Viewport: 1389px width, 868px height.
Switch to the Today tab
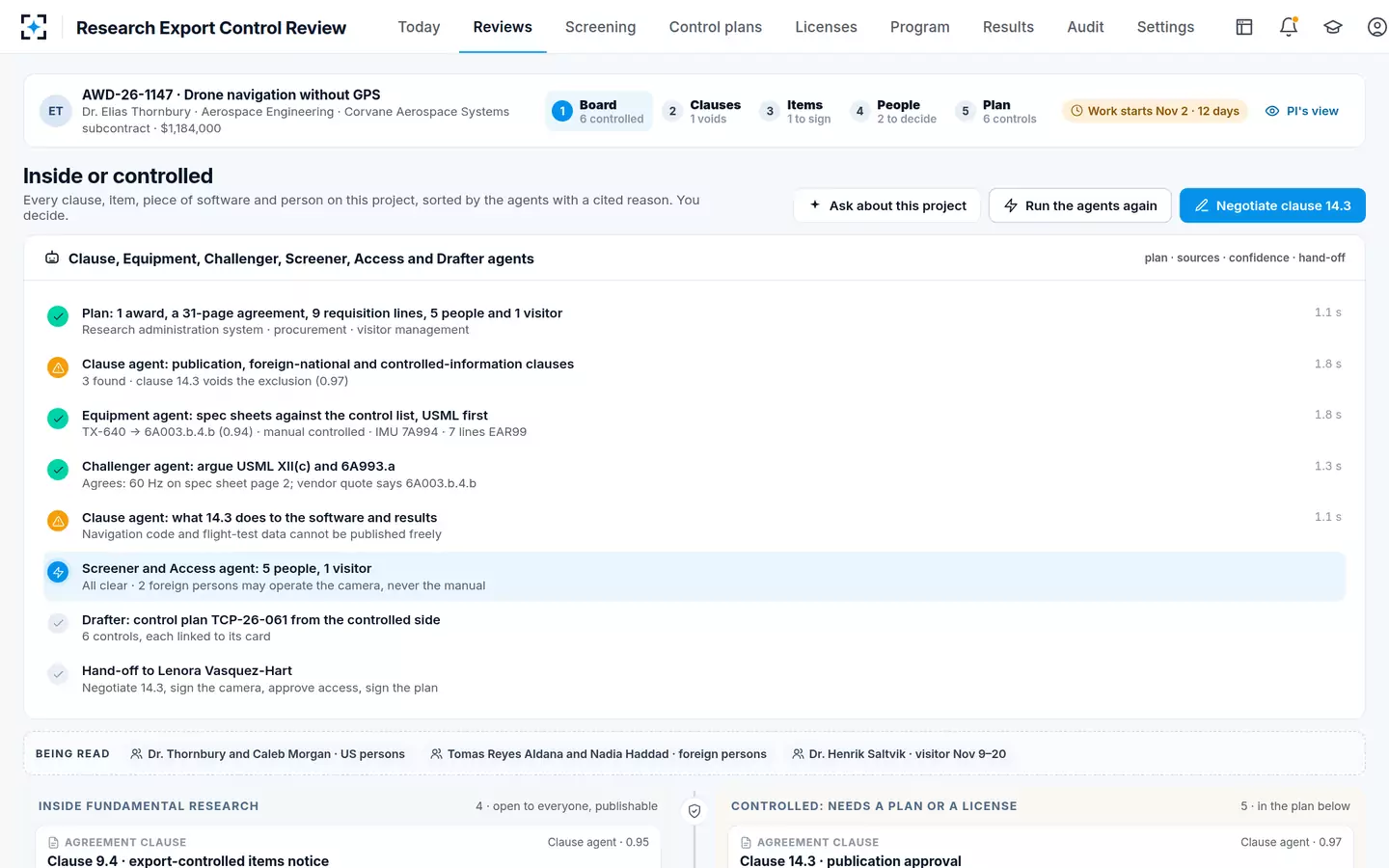(x=419, y=27)
